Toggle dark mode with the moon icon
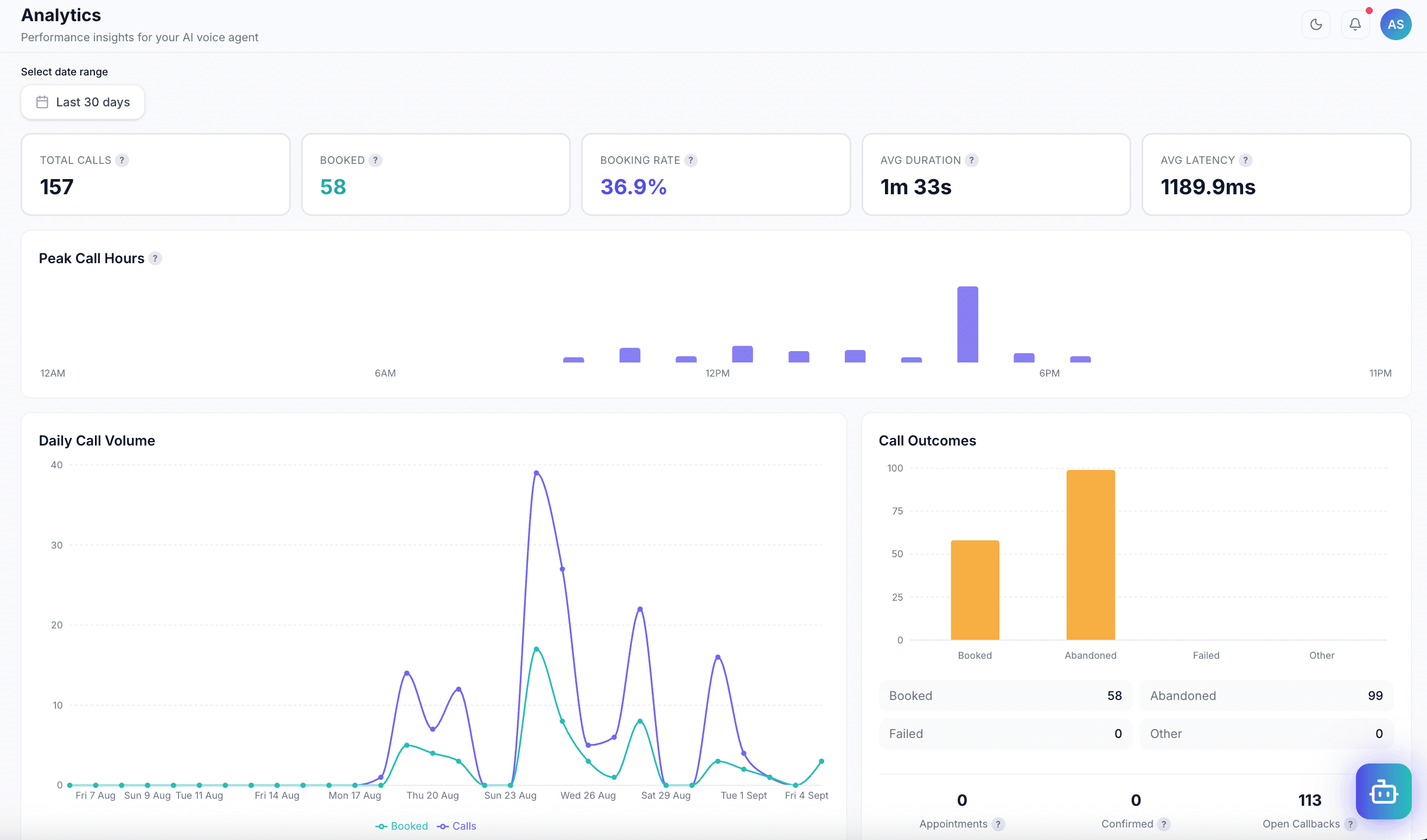The height and width of the screenshot is (840, 1427). click(1316, 24)
